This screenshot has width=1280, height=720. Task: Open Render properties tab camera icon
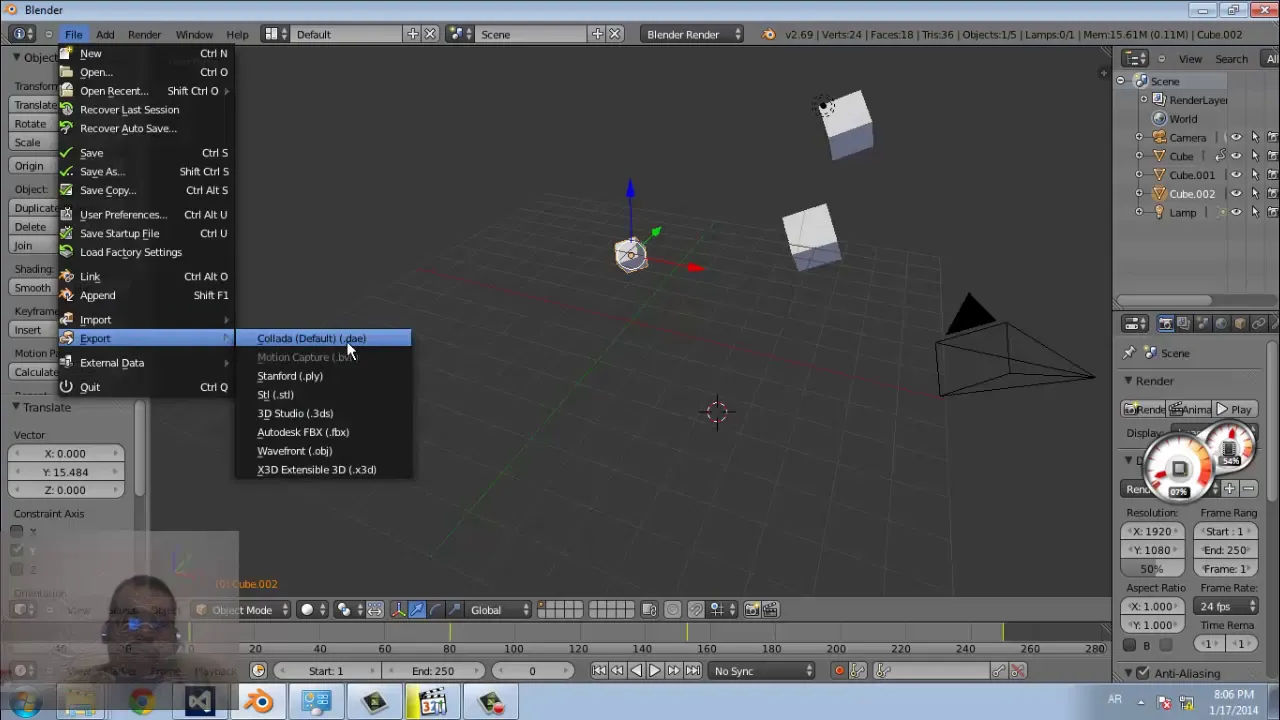point(1165,324)
